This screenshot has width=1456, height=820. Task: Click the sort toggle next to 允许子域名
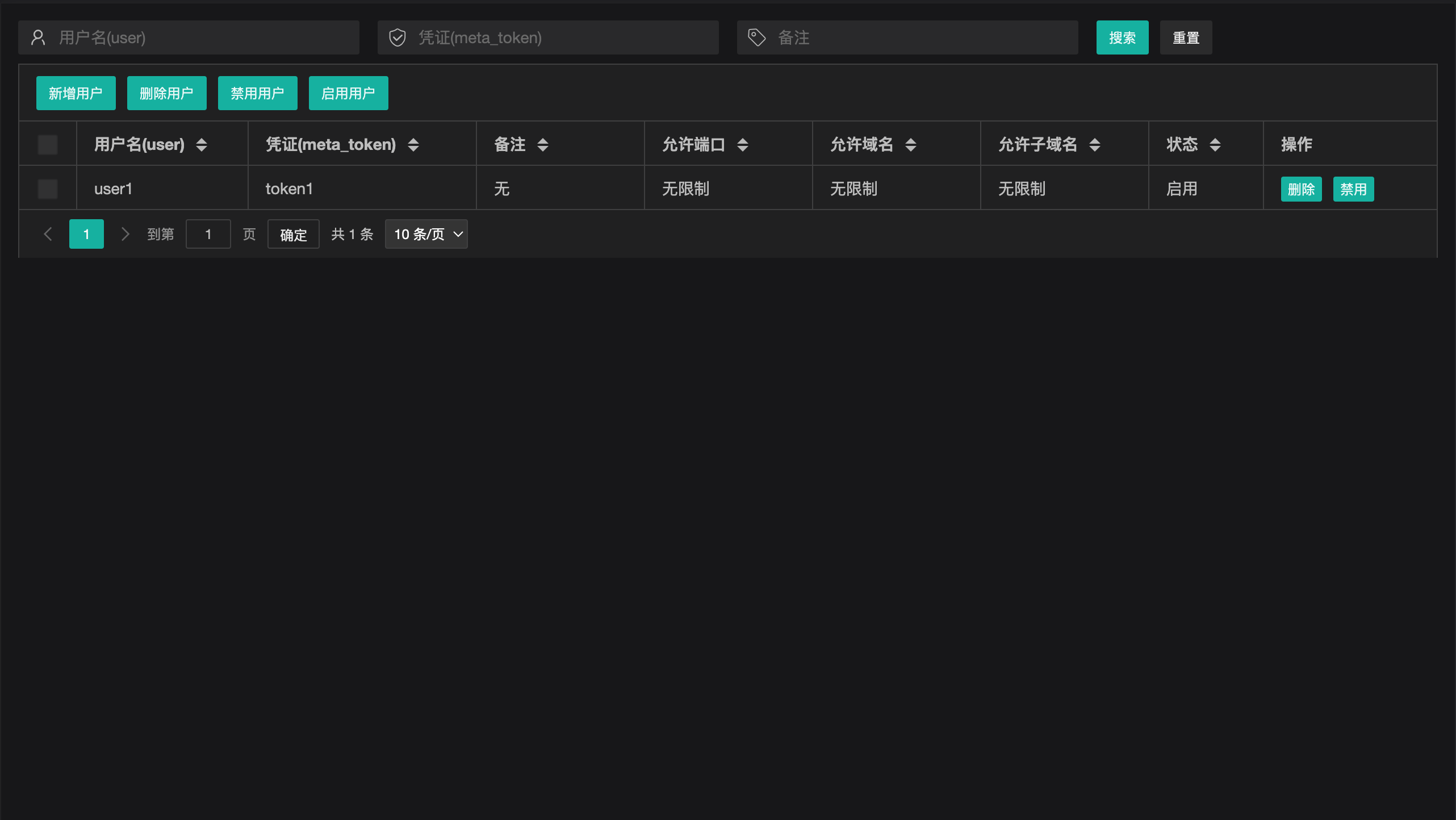point(1095,145)
